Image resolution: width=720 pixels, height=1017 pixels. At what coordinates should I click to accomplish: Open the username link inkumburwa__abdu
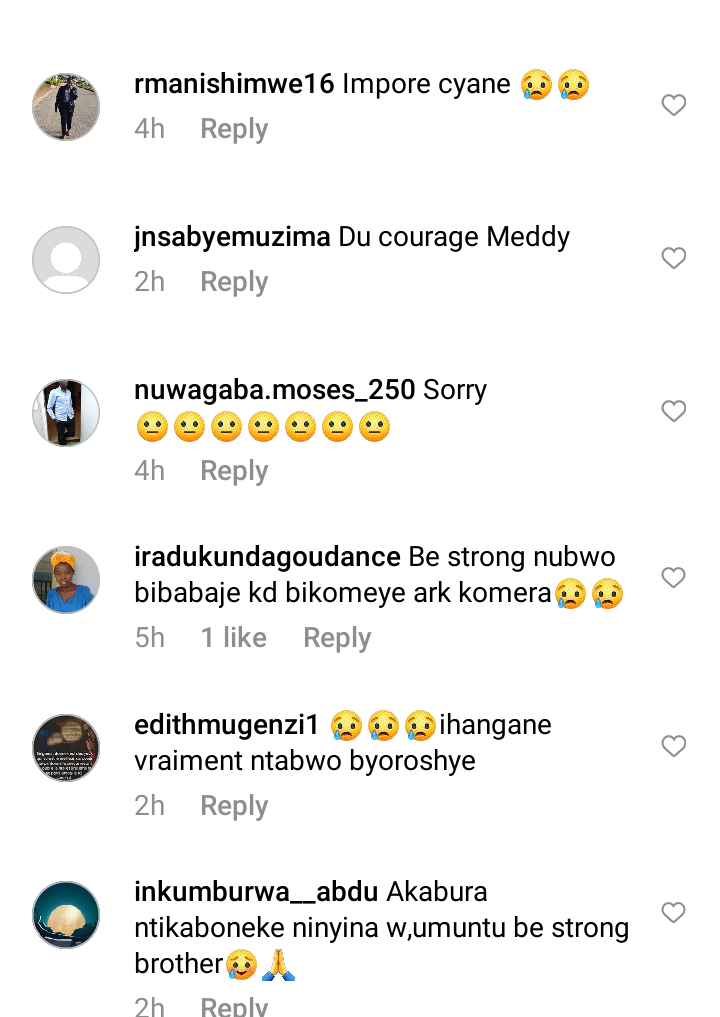click(x=256, y=892)
